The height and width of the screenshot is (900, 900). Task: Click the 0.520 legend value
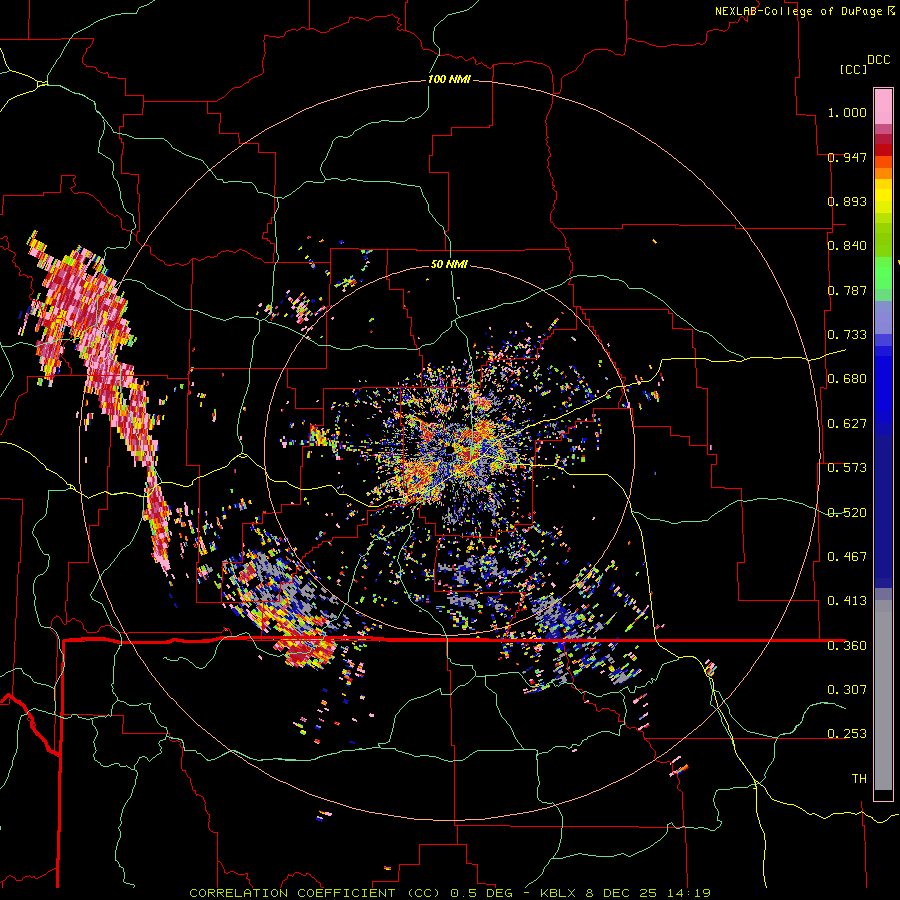tap(847, 513)
